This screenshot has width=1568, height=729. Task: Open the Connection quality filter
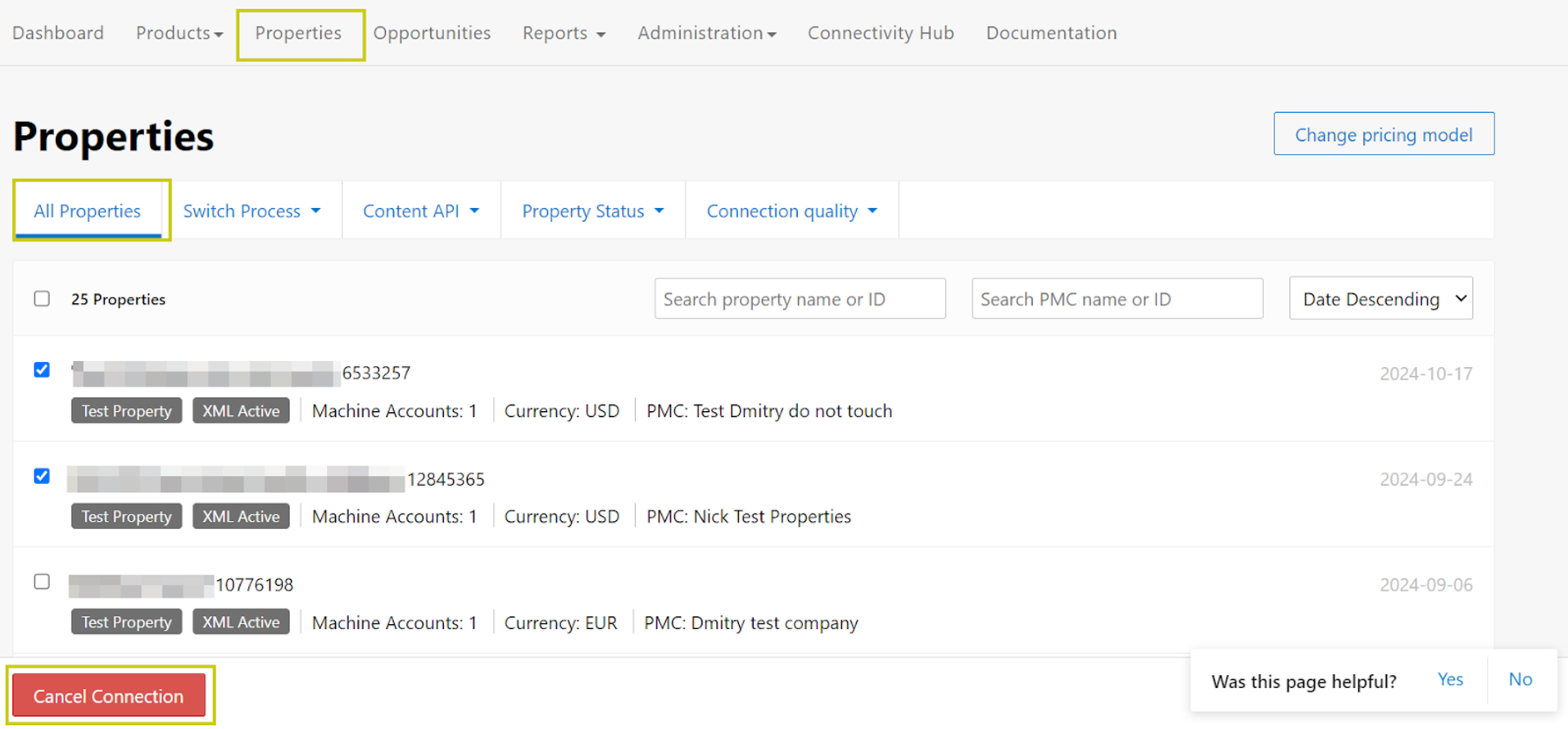791,211
